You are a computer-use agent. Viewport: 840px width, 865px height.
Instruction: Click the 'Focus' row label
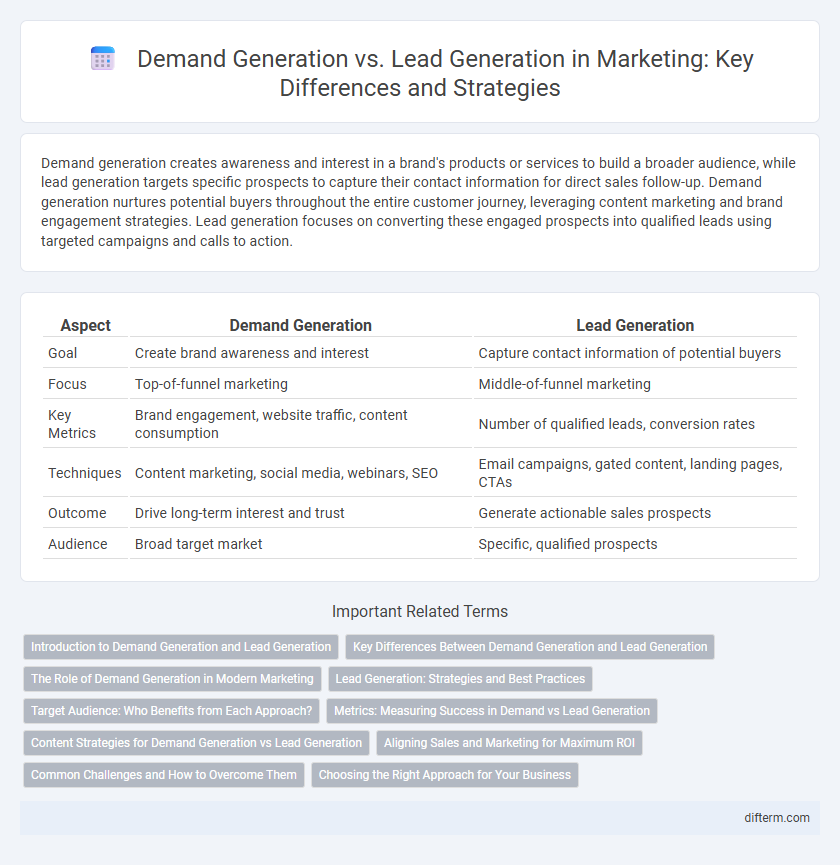click(x=67, y=384)
